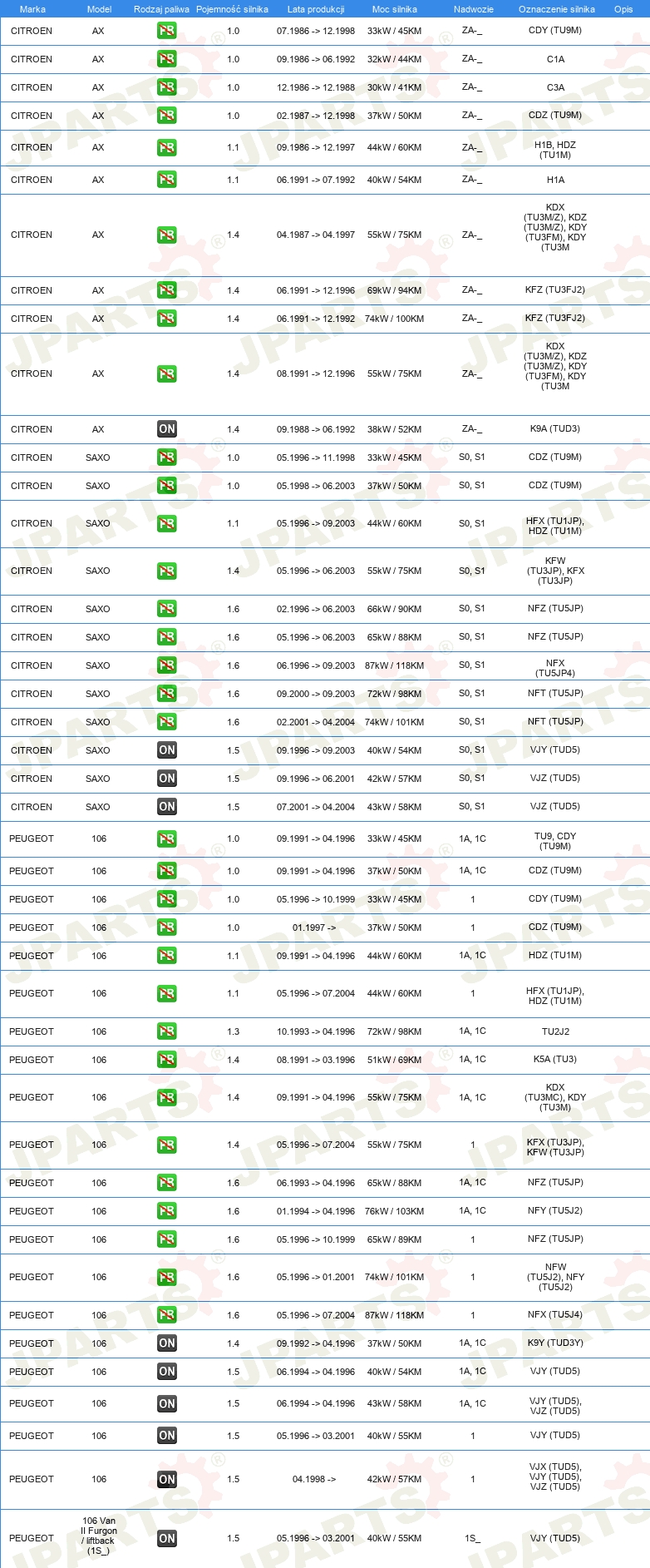
Task: Click the Oznaczenie silnika column header
Action: click(557, 9)
